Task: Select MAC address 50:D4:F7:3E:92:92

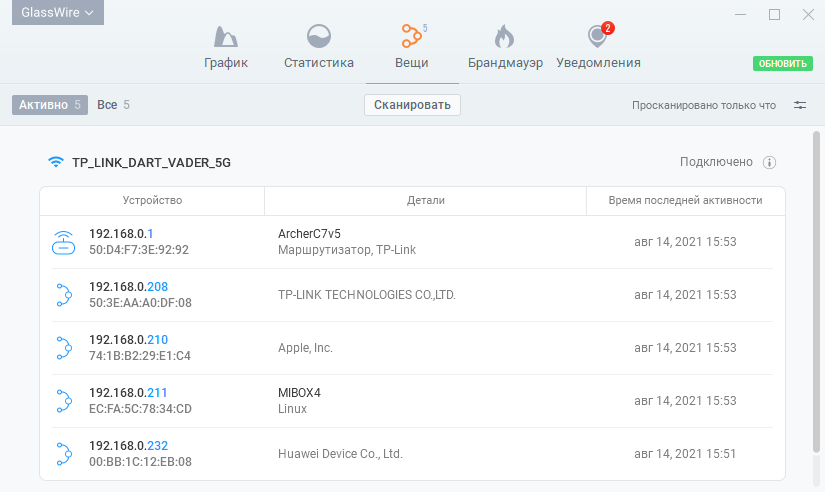Action: (x=139, y=250)
